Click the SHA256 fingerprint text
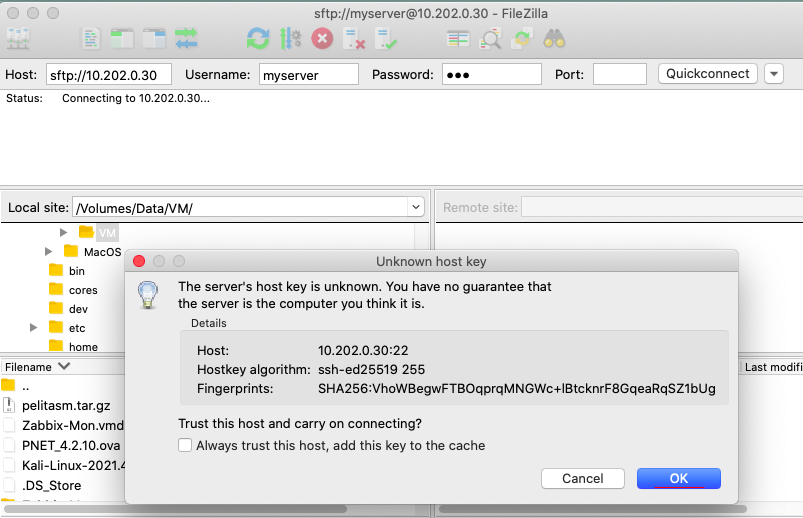Image resolution: width=803 pixels, height=518 pixels. 517,388
